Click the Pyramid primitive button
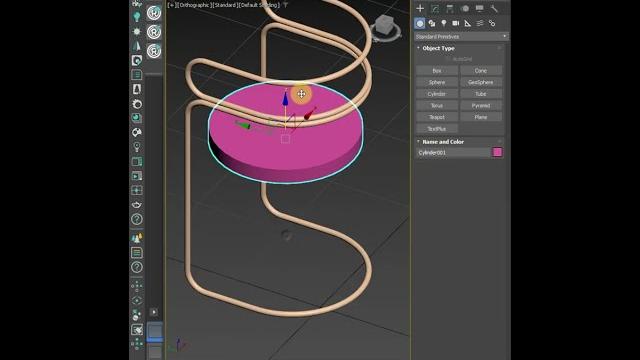 (x=481, y=106)
